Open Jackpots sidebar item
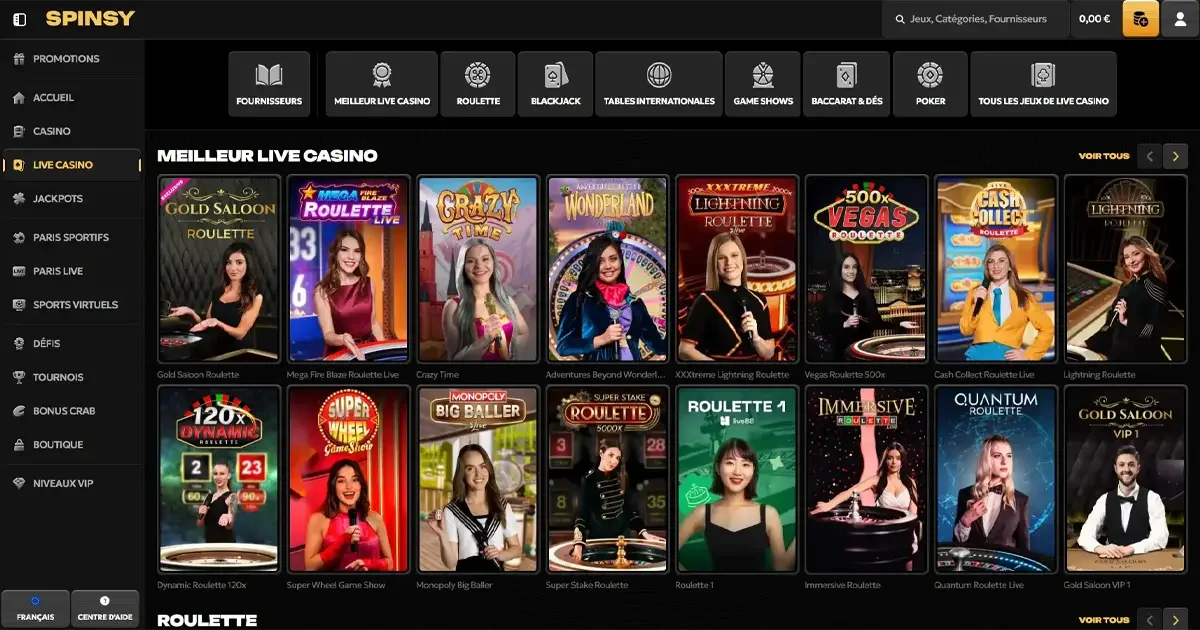 tap(72, 199)
